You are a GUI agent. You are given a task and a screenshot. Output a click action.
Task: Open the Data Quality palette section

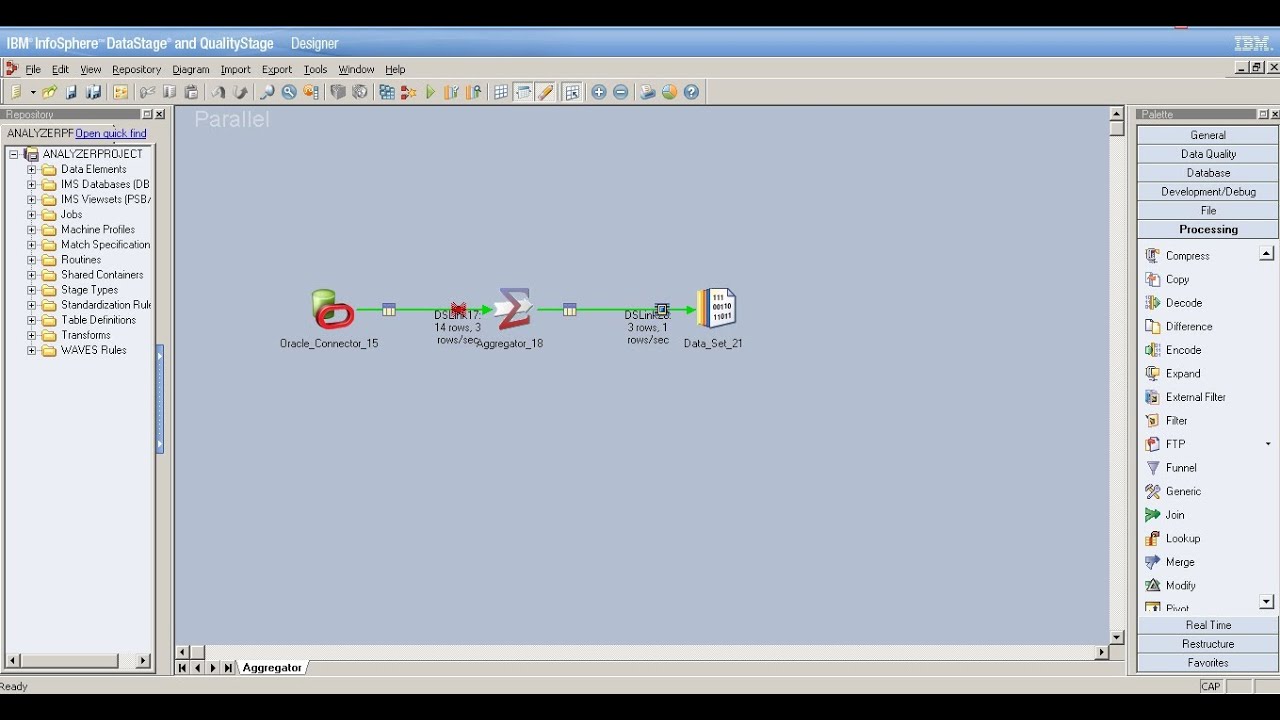tap(1208, 154)
